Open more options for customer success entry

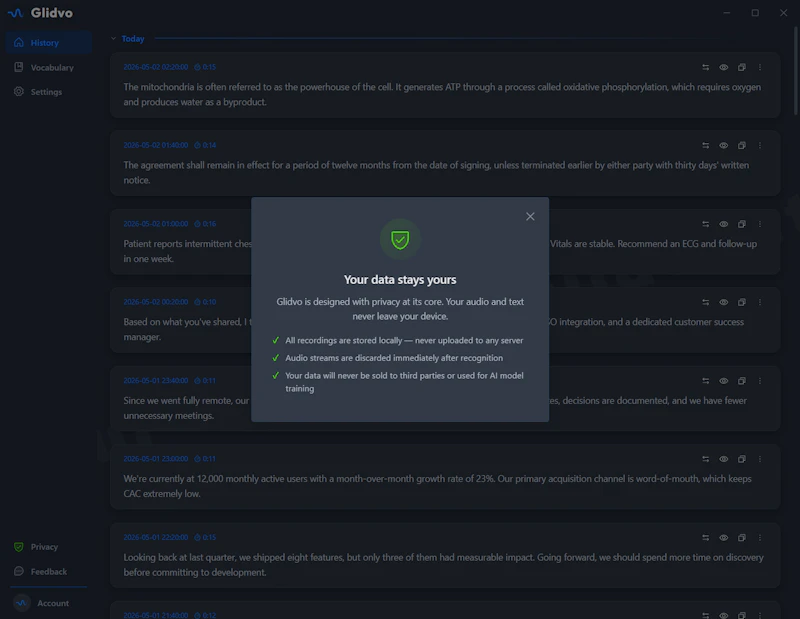coord(760,302)
